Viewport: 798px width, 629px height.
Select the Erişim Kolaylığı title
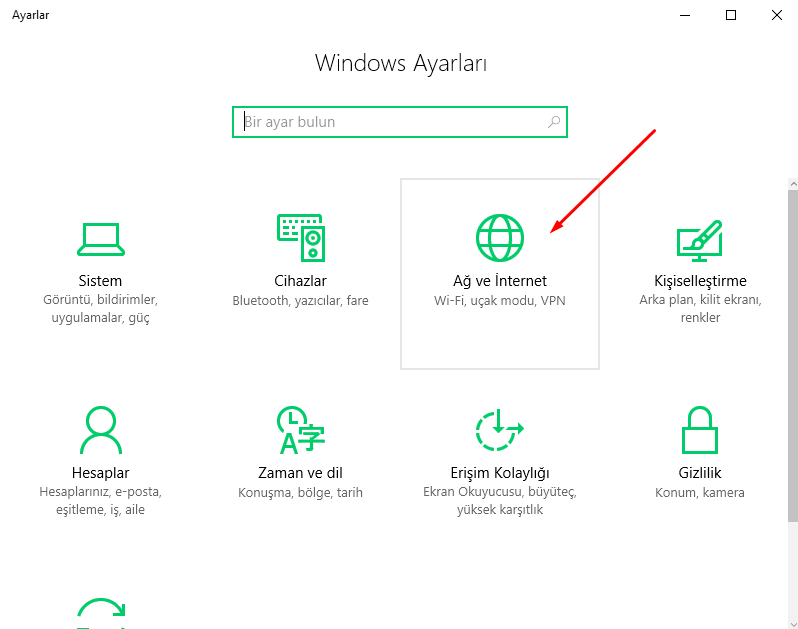(500, 473)
